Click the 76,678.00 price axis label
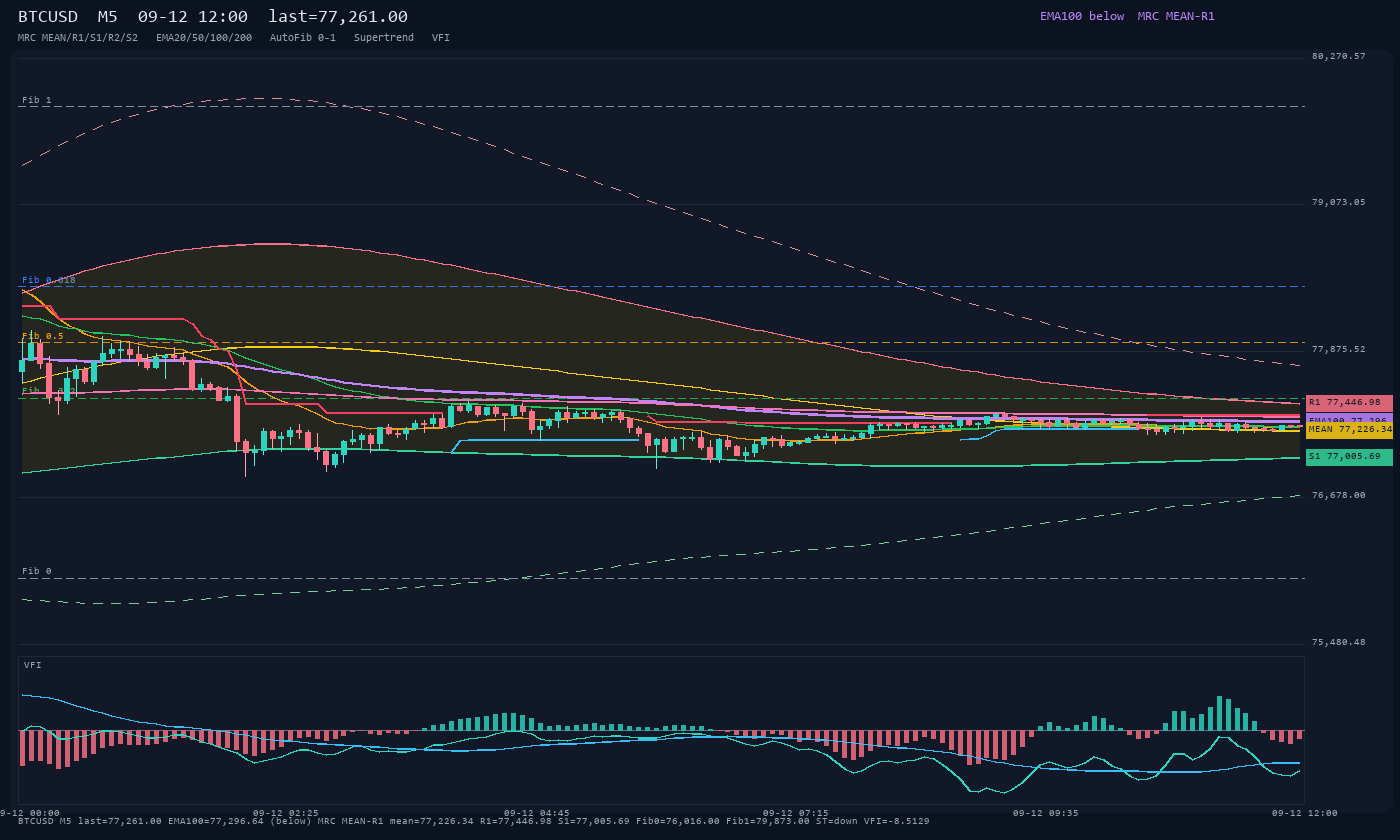The width and height of the screenshot is (1400, 840). pyautogui.click(x=1338, y=495)
